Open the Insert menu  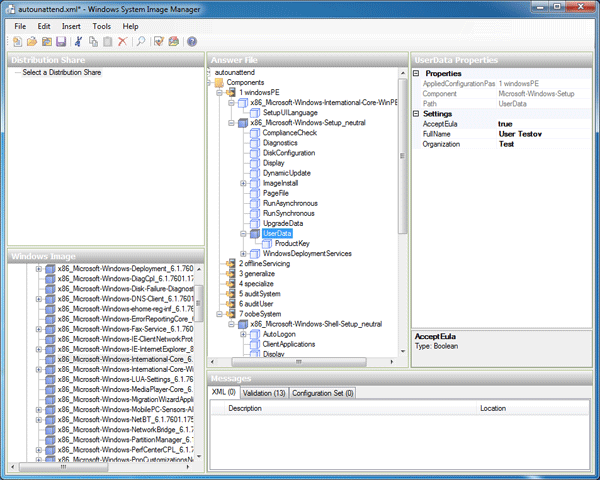[71, 25]
